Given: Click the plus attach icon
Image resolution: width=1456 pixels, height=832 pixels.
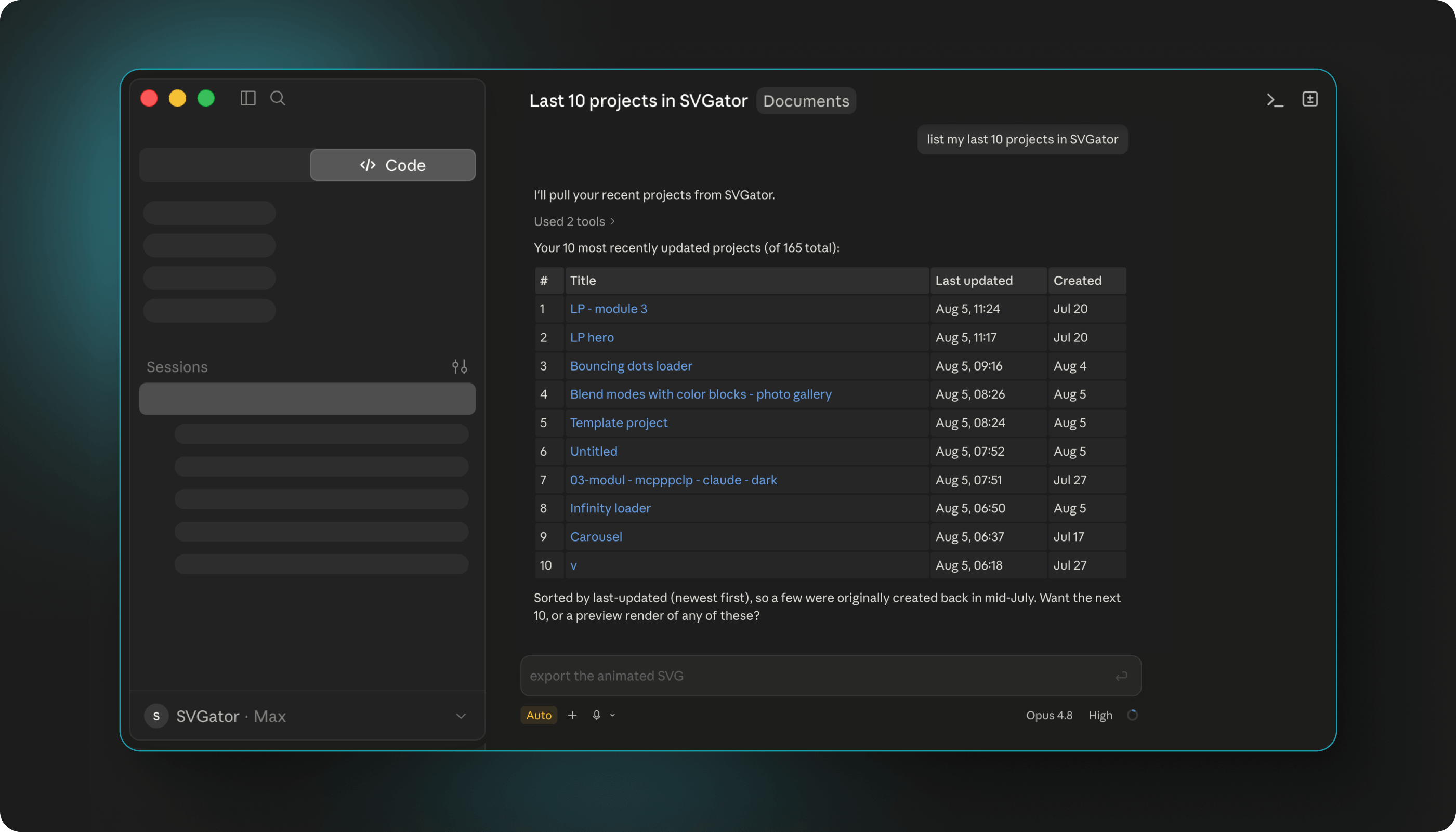Looking at the screenshot, I should [572, 715].
